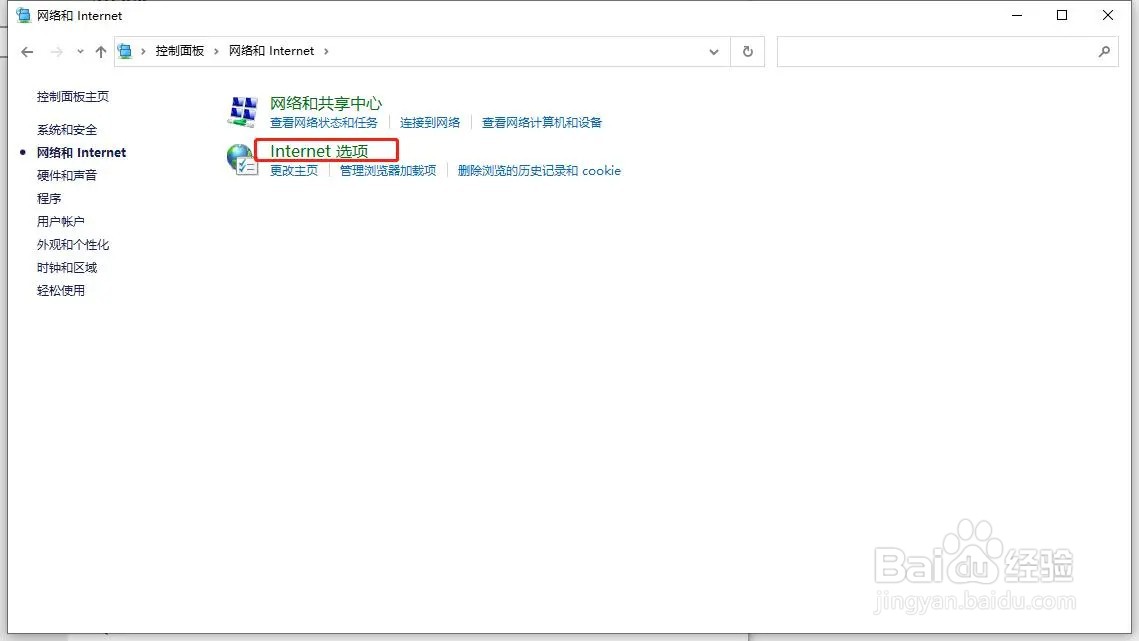
Task: Close the 网络和 Internet window
Action: 1108,15
